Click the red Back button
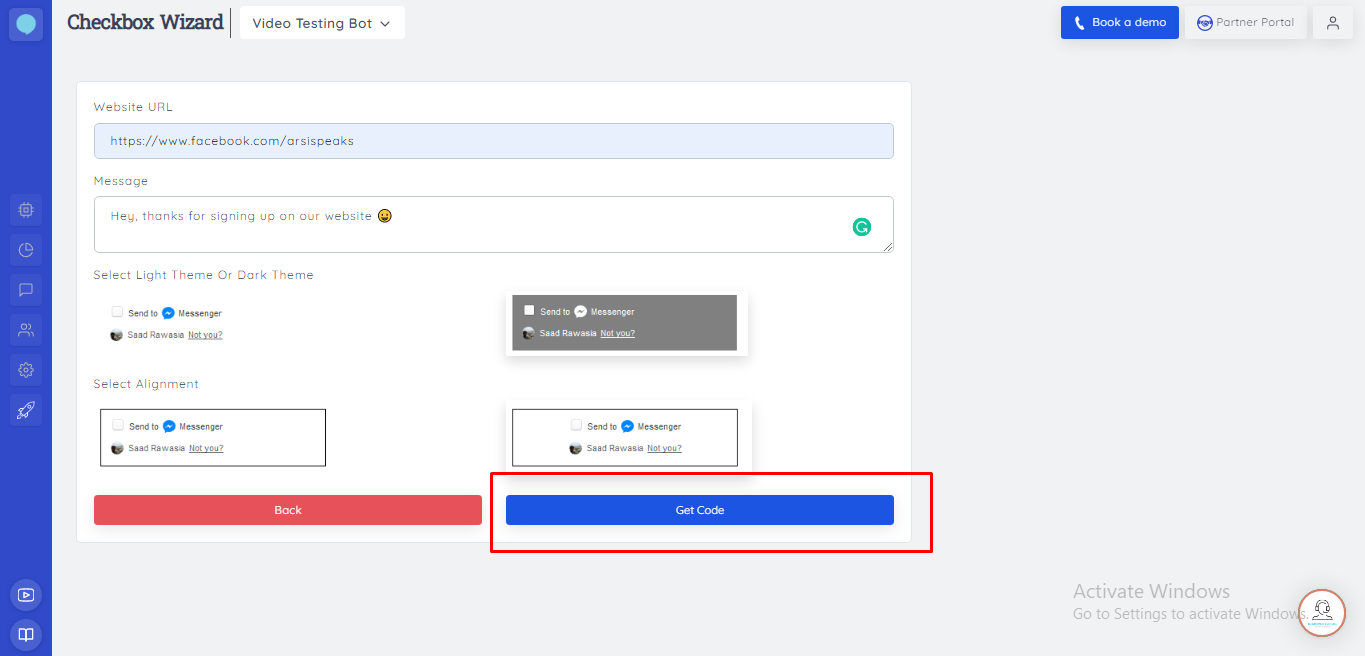The image size is (1365, 656). [x=288, y=510]
